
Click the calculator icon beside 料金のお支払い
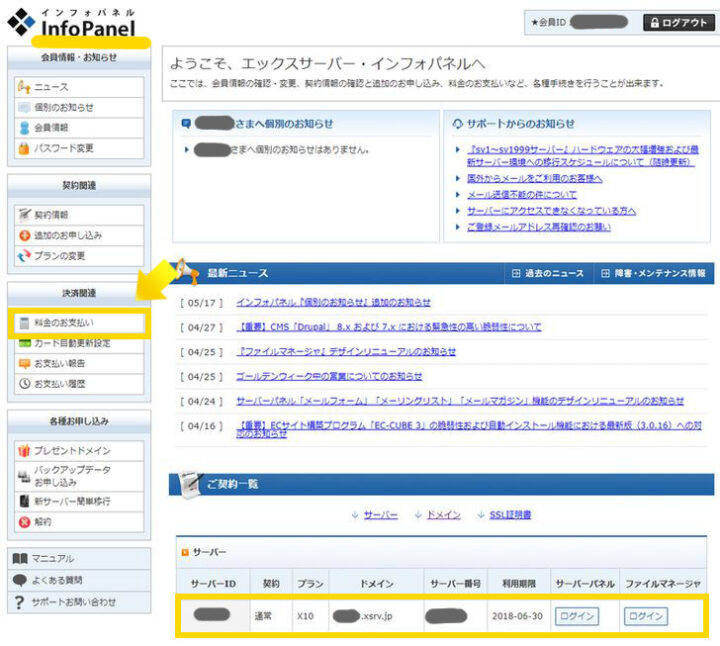[24, 323]
